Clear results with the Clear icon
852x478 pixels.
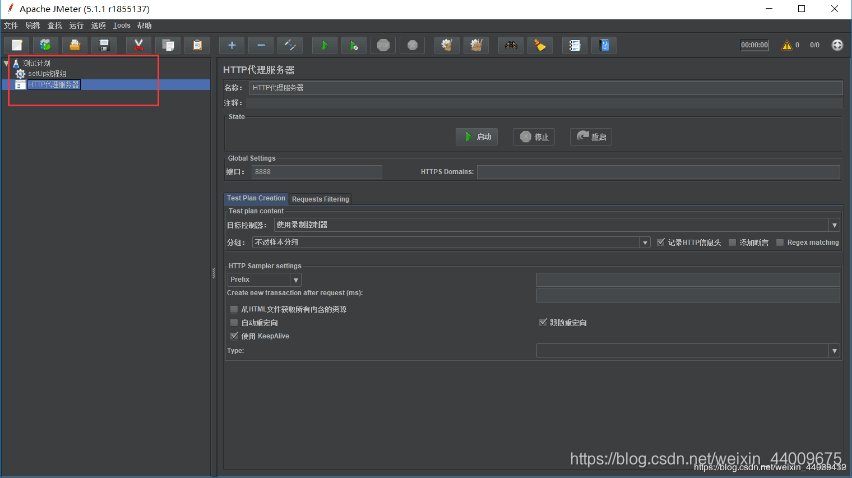pyautogui.click(x=447, y=45)
